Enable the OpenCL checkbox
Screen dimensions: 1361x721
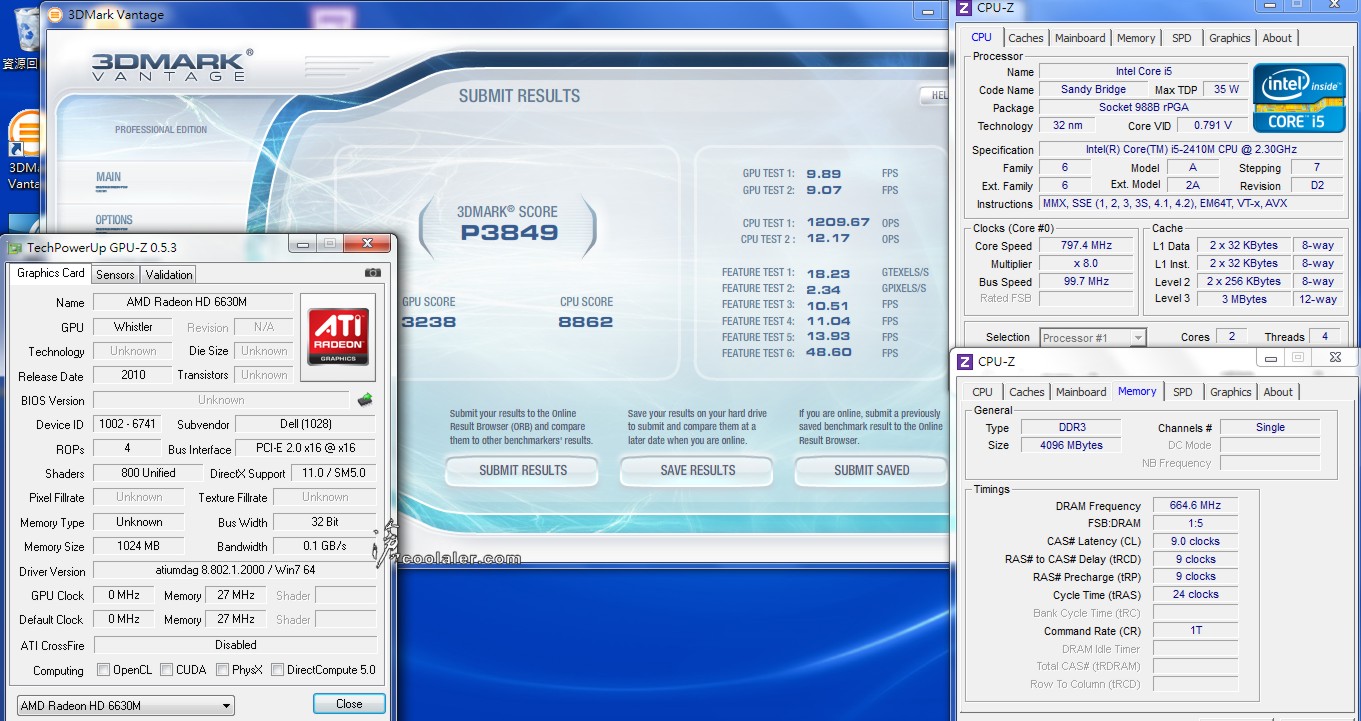[x=103, y=670]
